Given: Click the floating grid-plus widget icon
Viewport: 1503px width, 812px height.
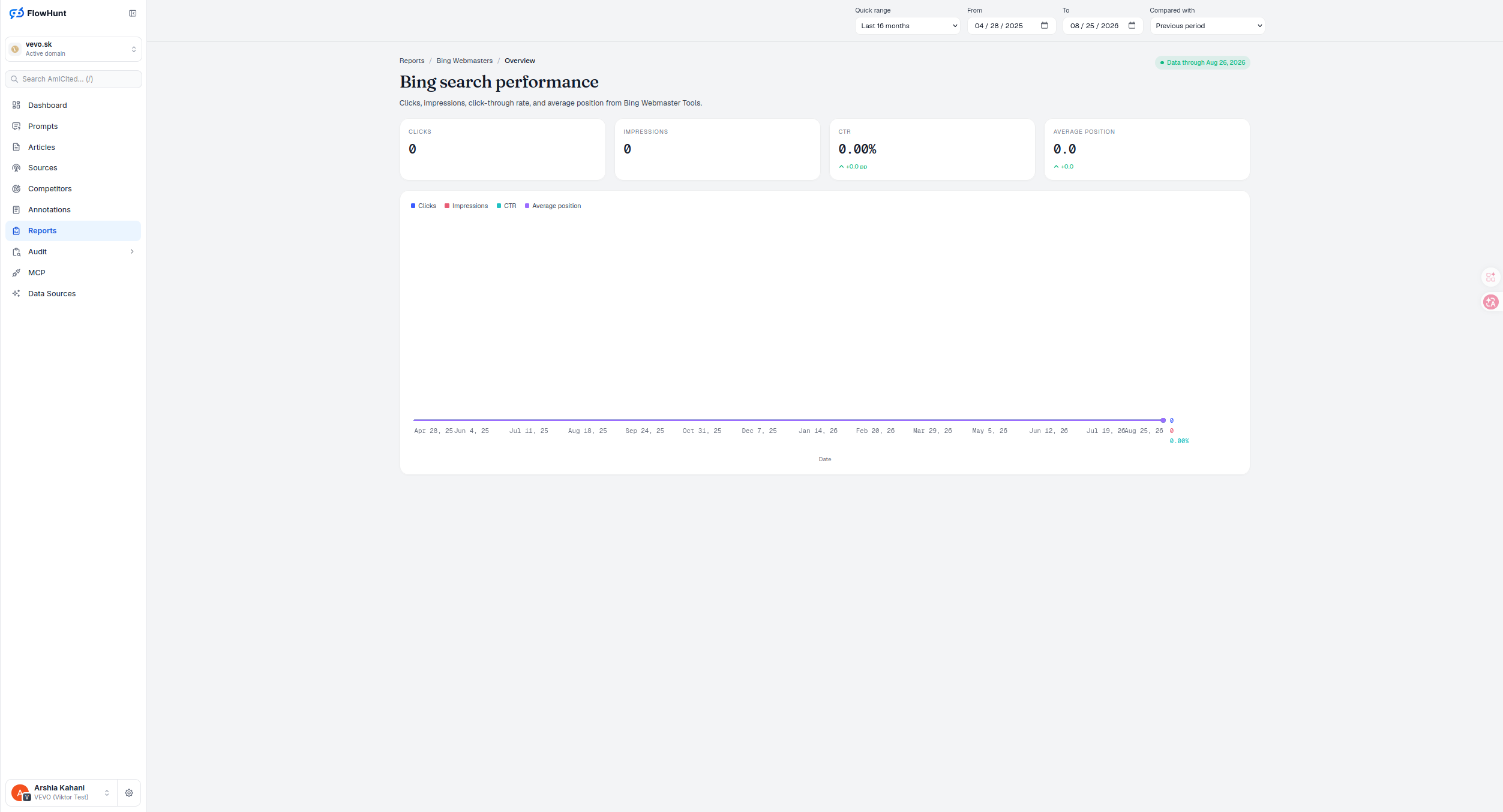Looking at the screenshot, I should click(1491, 277).
